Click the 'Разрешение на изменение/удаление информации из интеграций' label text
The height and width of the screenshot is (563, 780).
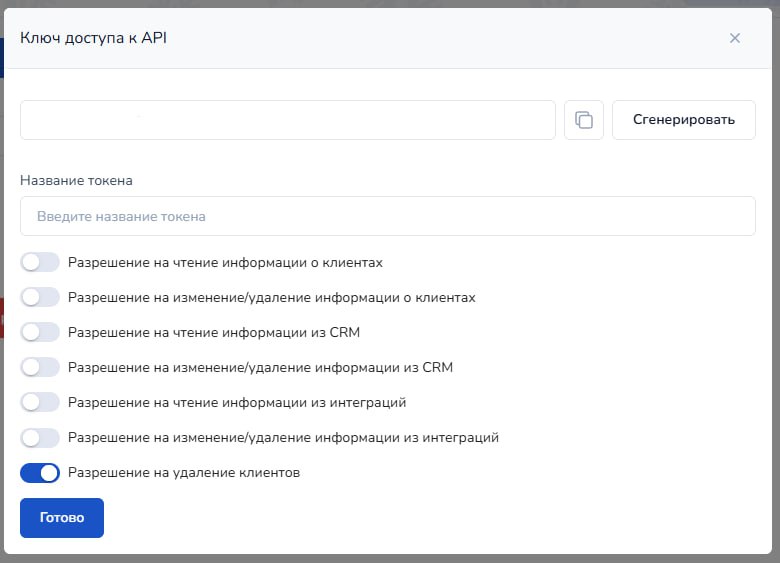point(283,437)
